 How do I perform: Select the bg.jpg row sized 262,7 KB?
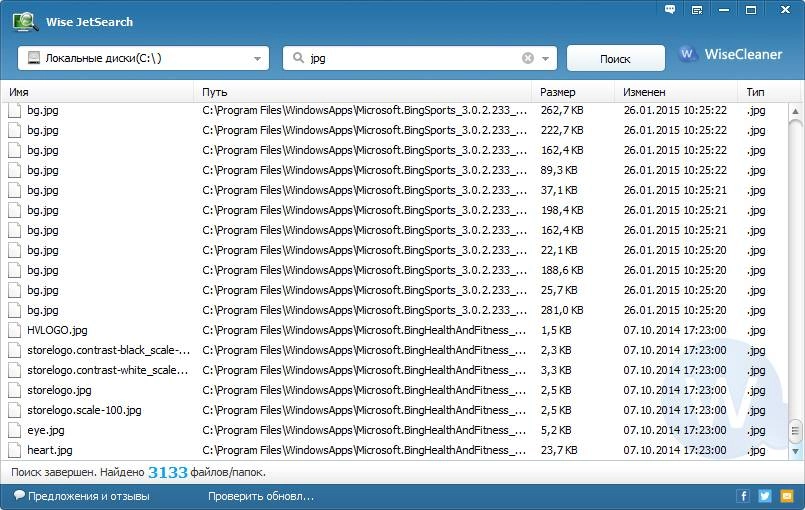[x=395, y=110]
